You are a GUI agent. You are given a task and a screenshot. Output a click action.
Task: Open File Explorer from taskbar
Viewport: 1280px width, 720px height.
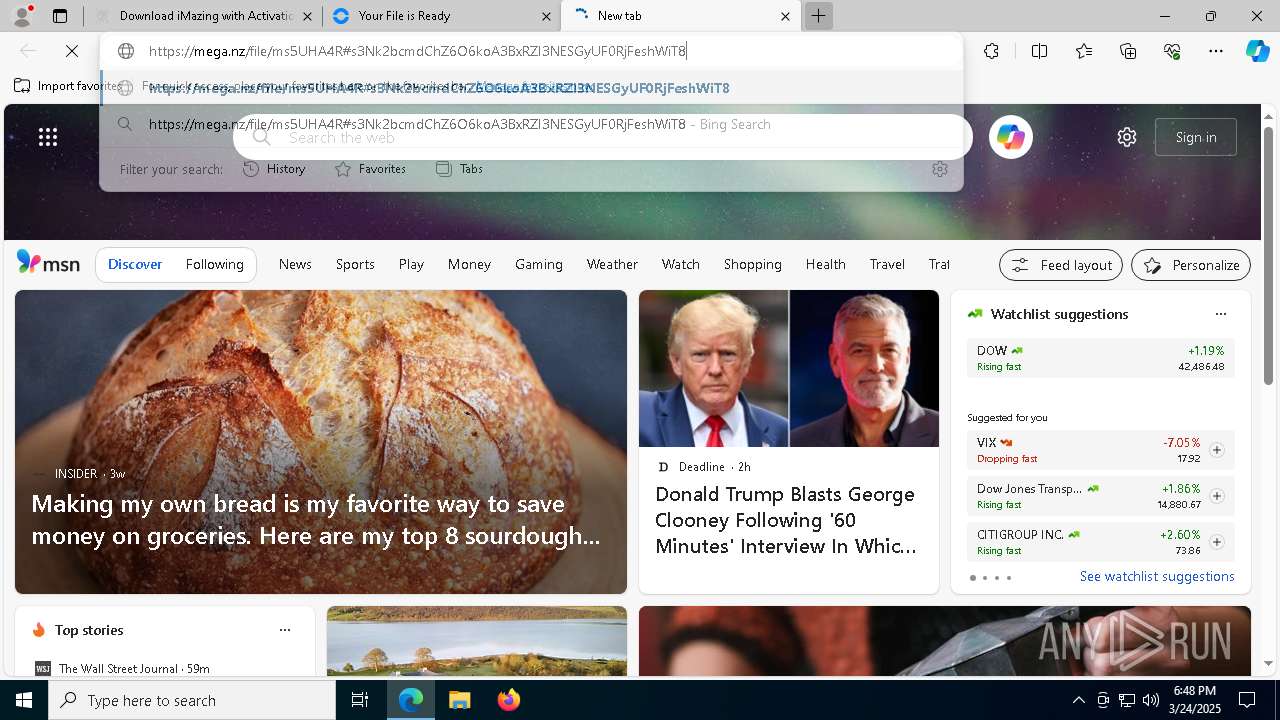coord(459,700)
